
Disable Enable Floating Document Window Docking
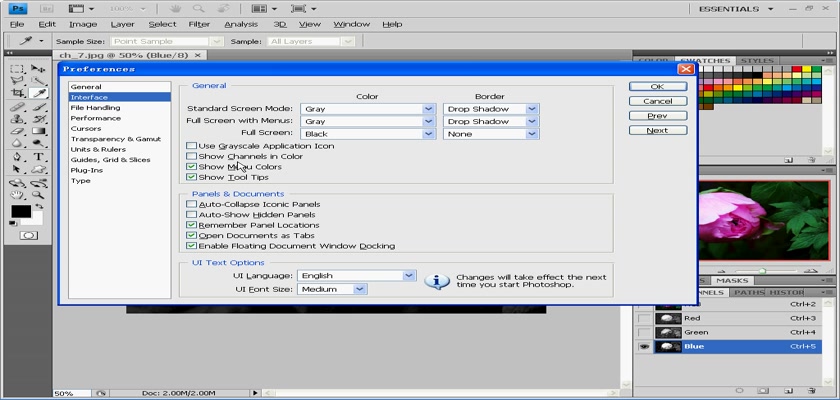pos(191,246)
